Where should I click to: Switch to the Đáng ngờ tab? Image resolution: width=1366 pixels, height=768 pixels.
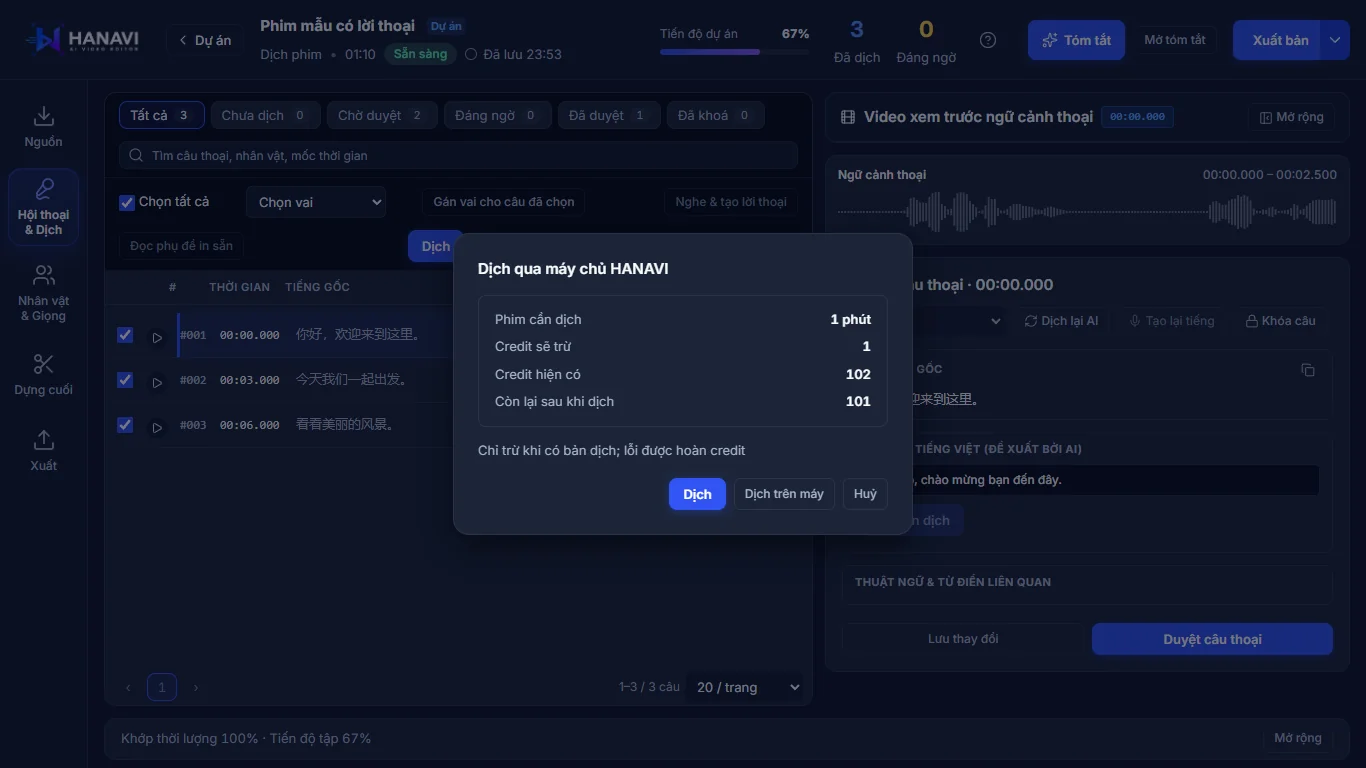pyautogui.click(x=497, y=115)
